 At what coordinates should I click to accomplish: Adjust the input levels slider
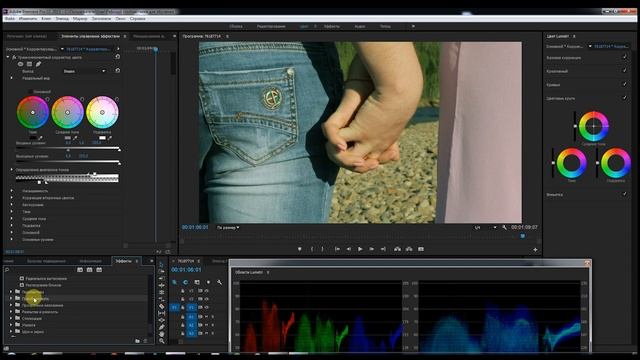68,149
